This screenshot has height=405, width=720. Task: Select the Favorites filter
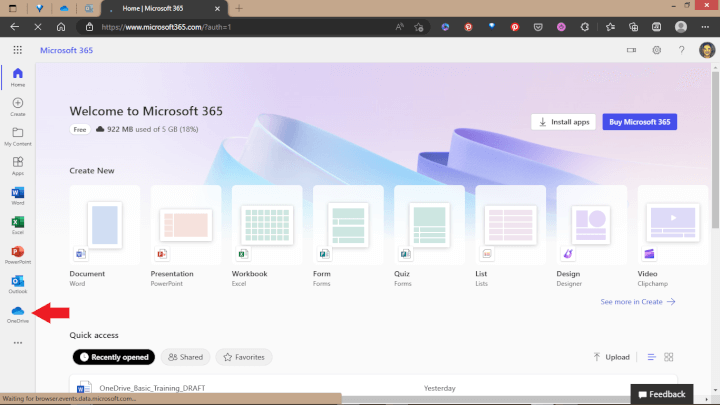click(x=244, y=357)
